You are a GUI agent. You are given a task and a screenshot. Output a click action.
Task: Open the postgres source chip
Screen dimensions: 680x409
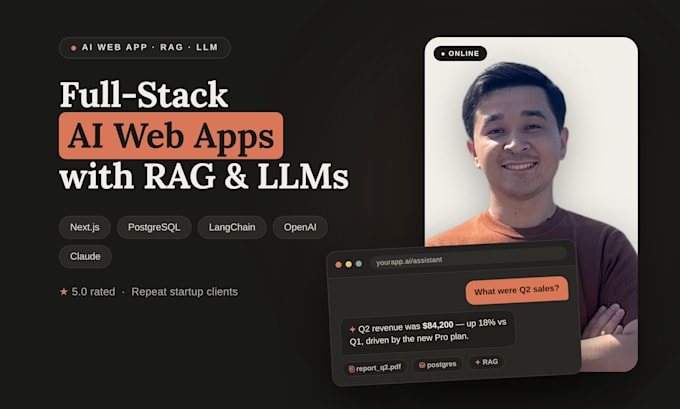438,365
